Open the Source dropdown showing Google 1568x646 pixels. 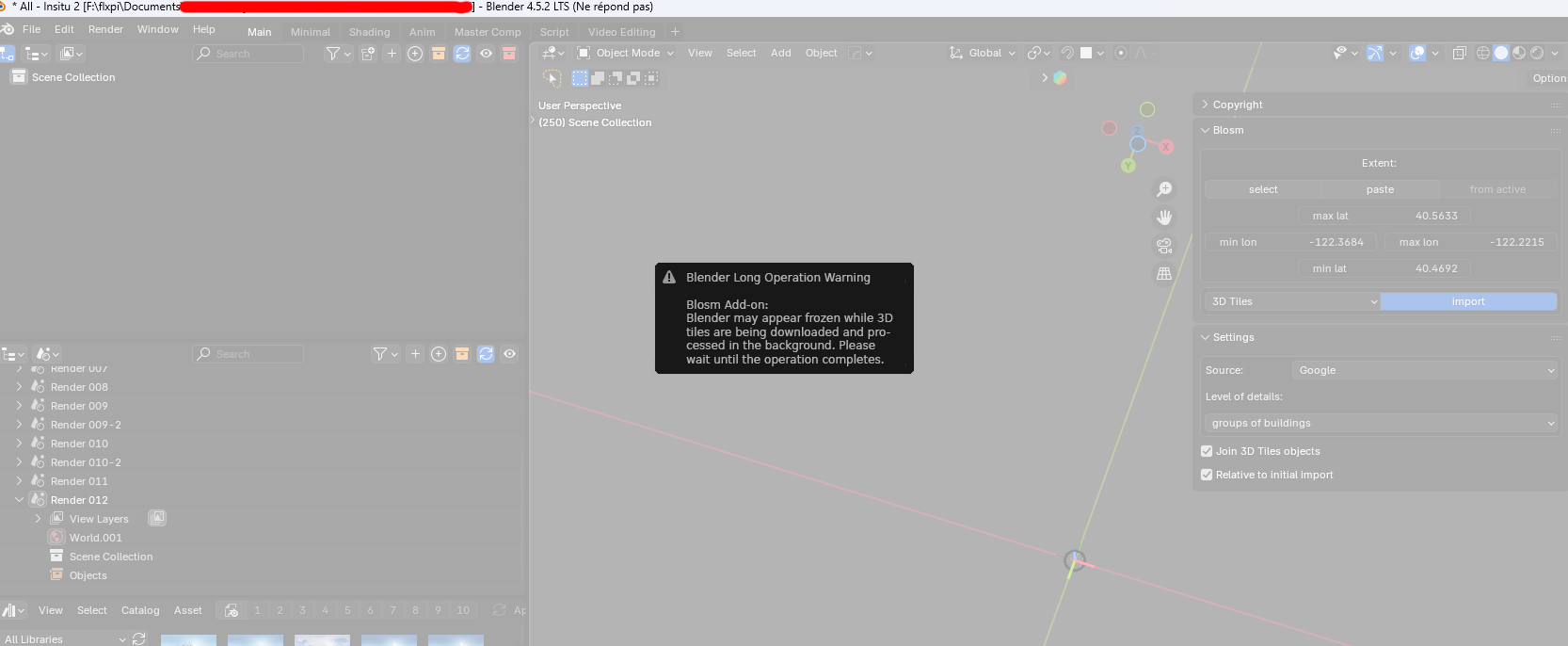click(1425, 370)
